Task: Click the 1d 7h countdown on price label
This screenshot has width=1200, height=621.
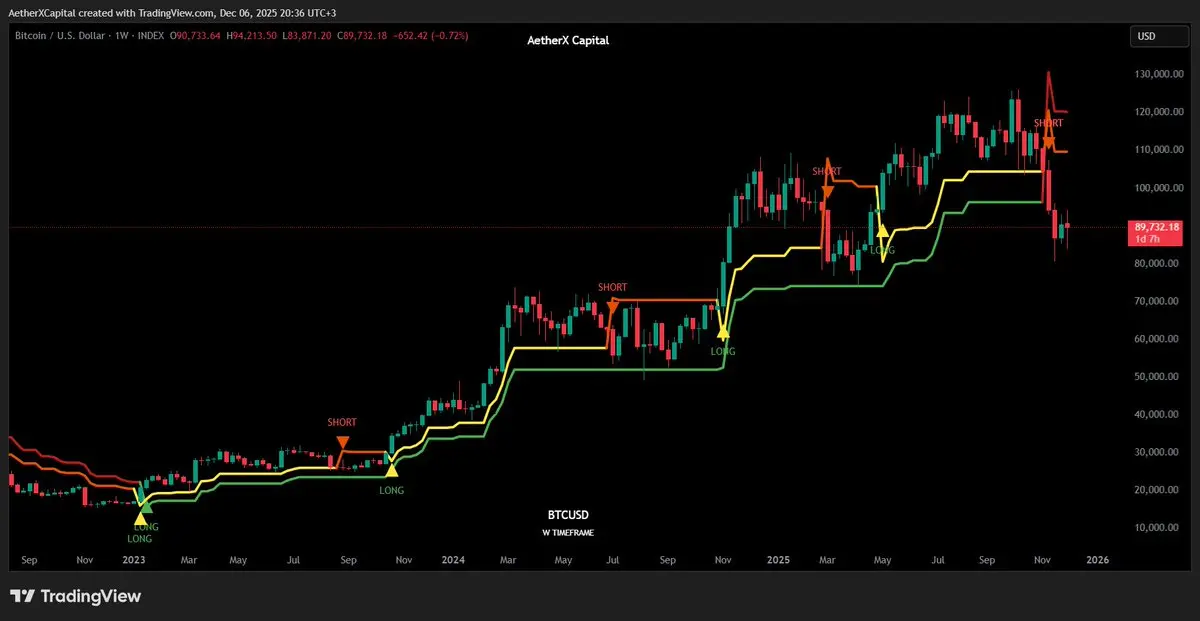Action: coord(1146,240)
